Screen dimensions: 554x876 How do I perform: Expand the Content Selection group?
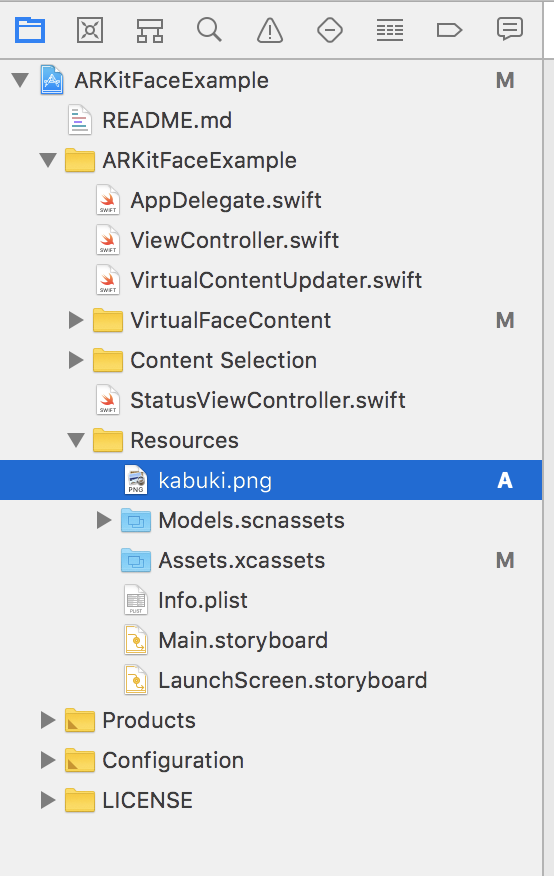click(75, 360)
